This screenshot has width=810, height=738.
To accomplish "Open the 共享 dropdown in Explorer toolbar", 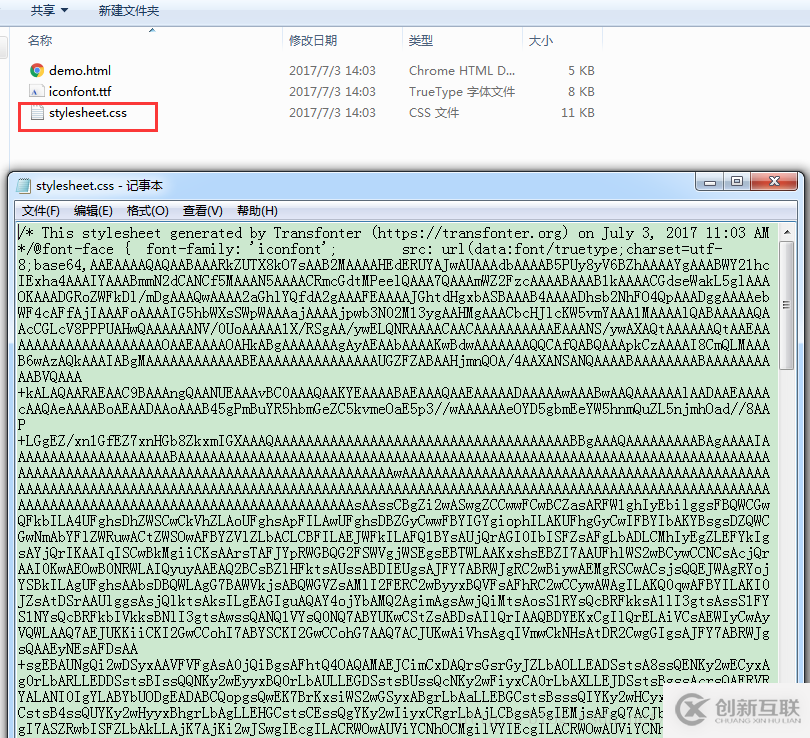I will pyautogui.click(x=49, y=10).
